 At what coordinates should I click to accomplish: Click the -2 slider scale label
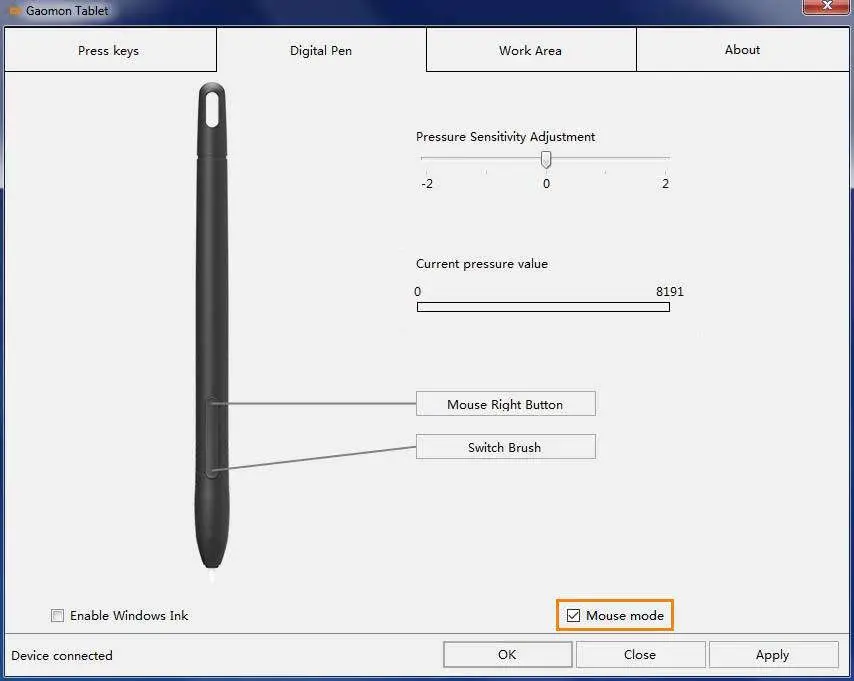click(x=427, y=184)
